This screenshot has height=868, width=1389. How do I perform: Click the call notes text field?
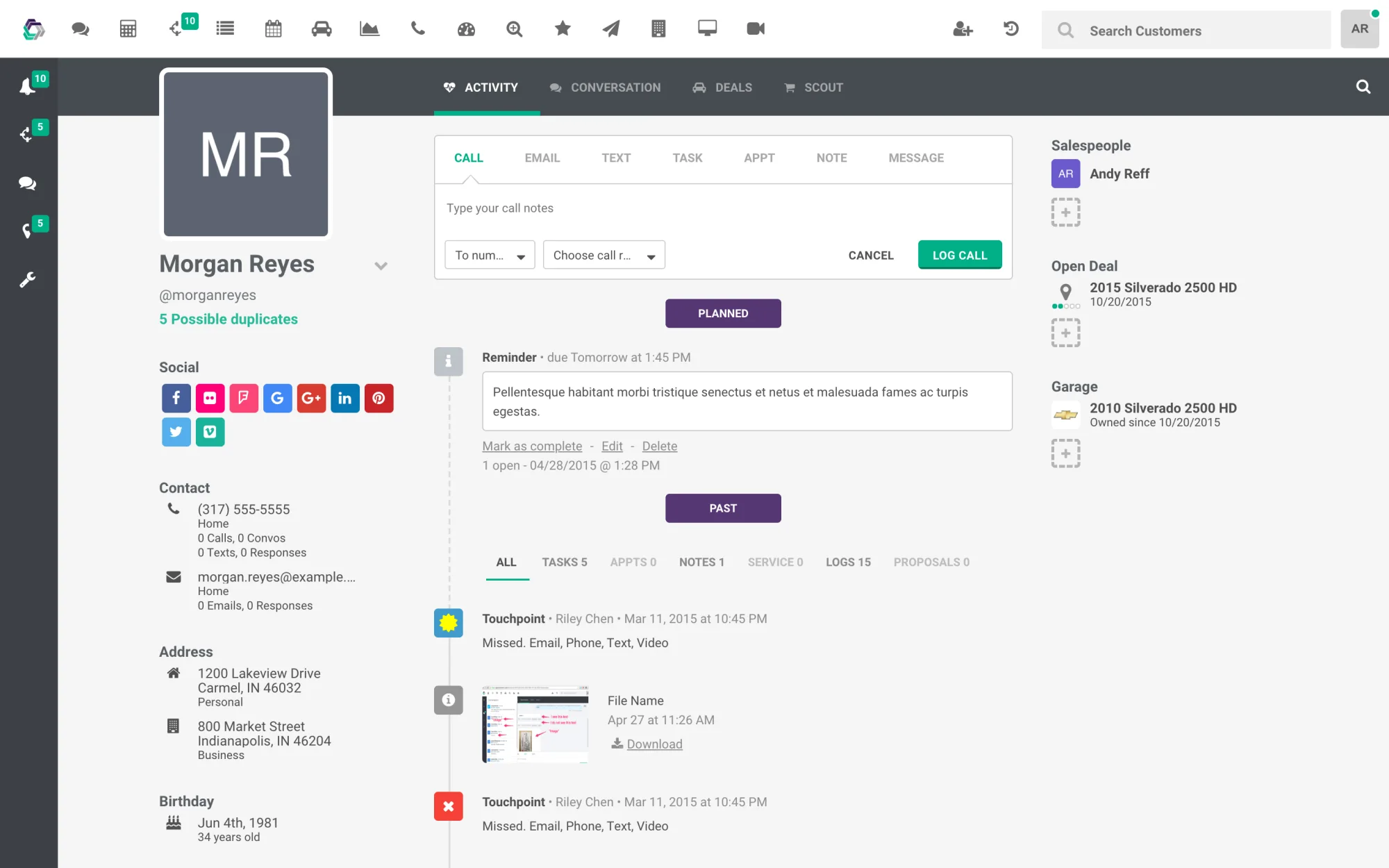(723, 208)
